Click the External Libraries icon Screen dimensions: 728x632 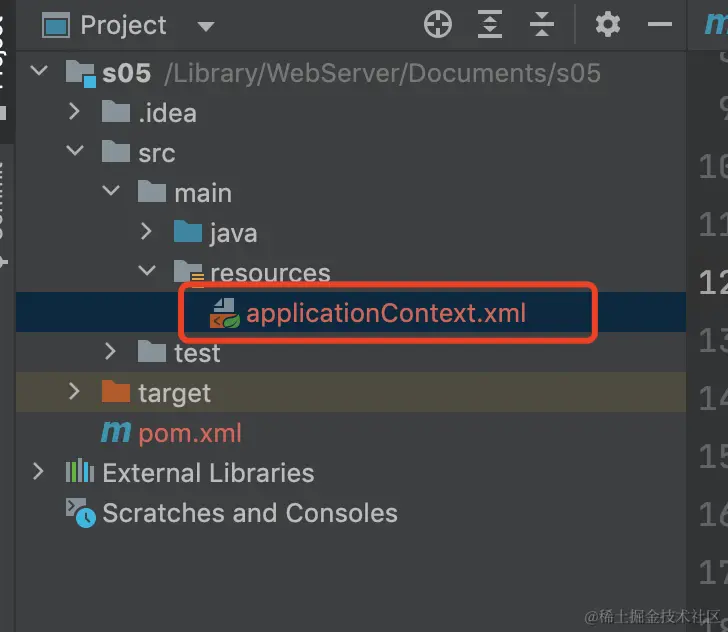click(80, 473)
